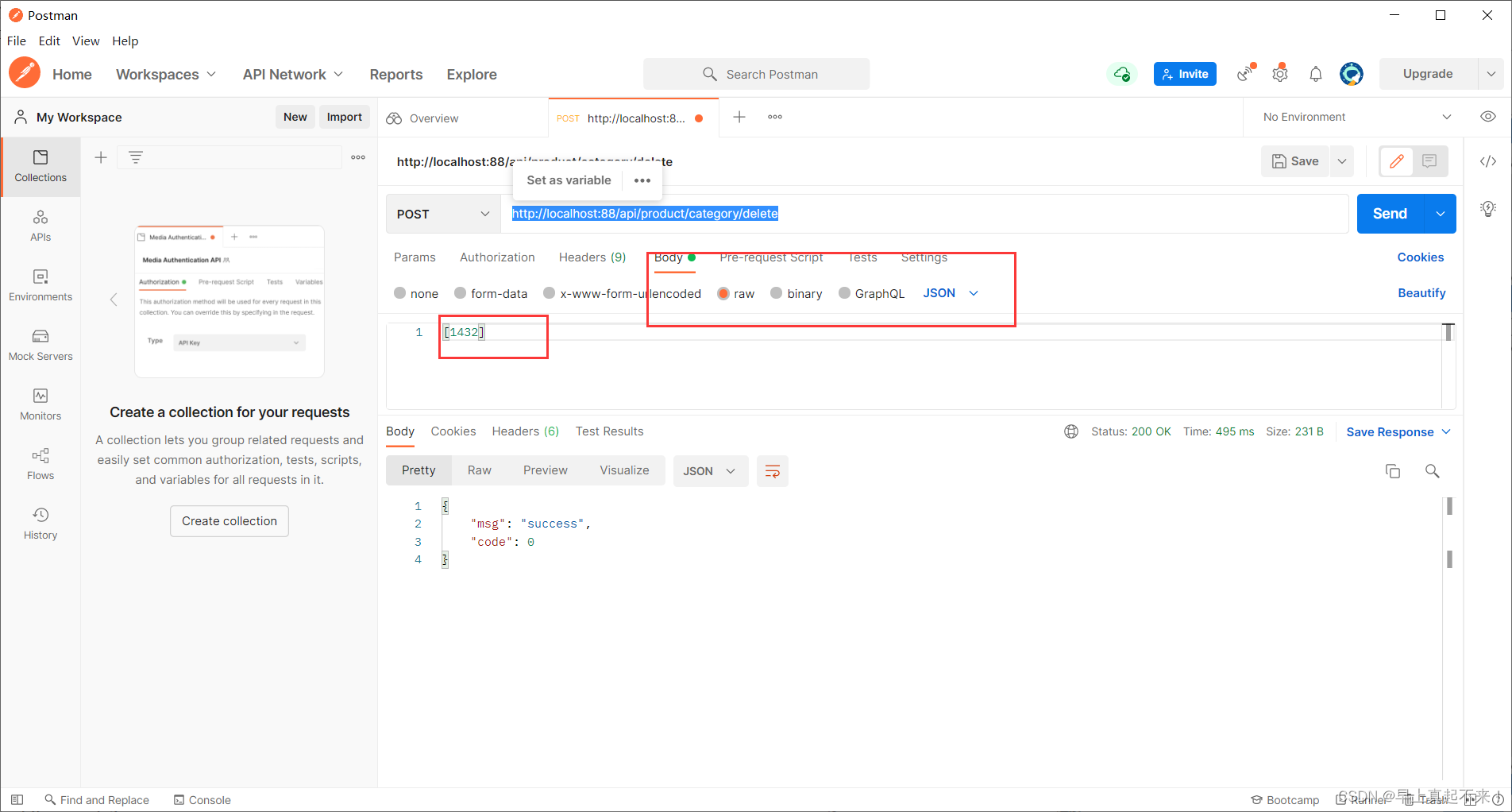
Task: Click the request URL input field
Action: [x=924, y=214]
